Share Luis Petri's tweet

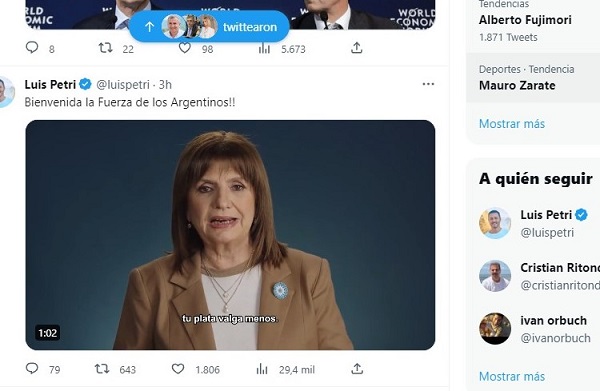pos(357,369)
